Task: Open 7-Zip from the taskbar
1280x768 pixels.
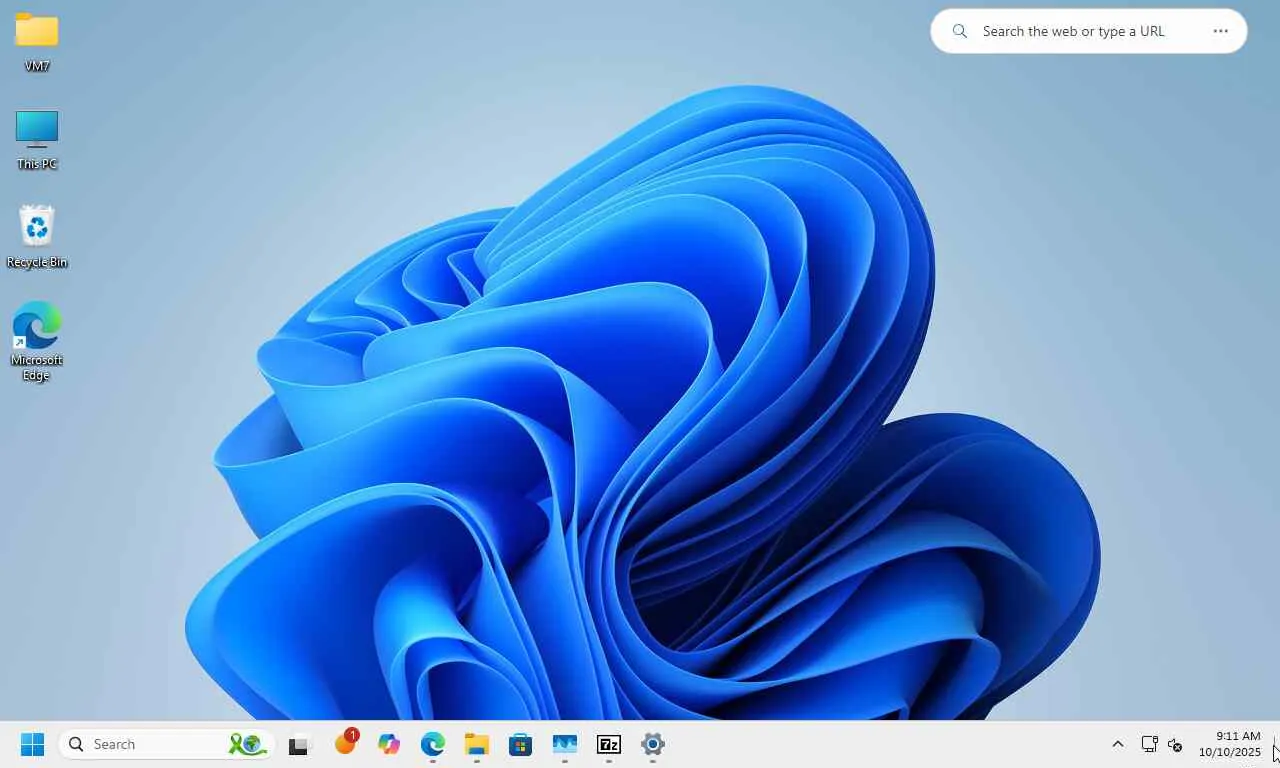Action: point(609,744)
